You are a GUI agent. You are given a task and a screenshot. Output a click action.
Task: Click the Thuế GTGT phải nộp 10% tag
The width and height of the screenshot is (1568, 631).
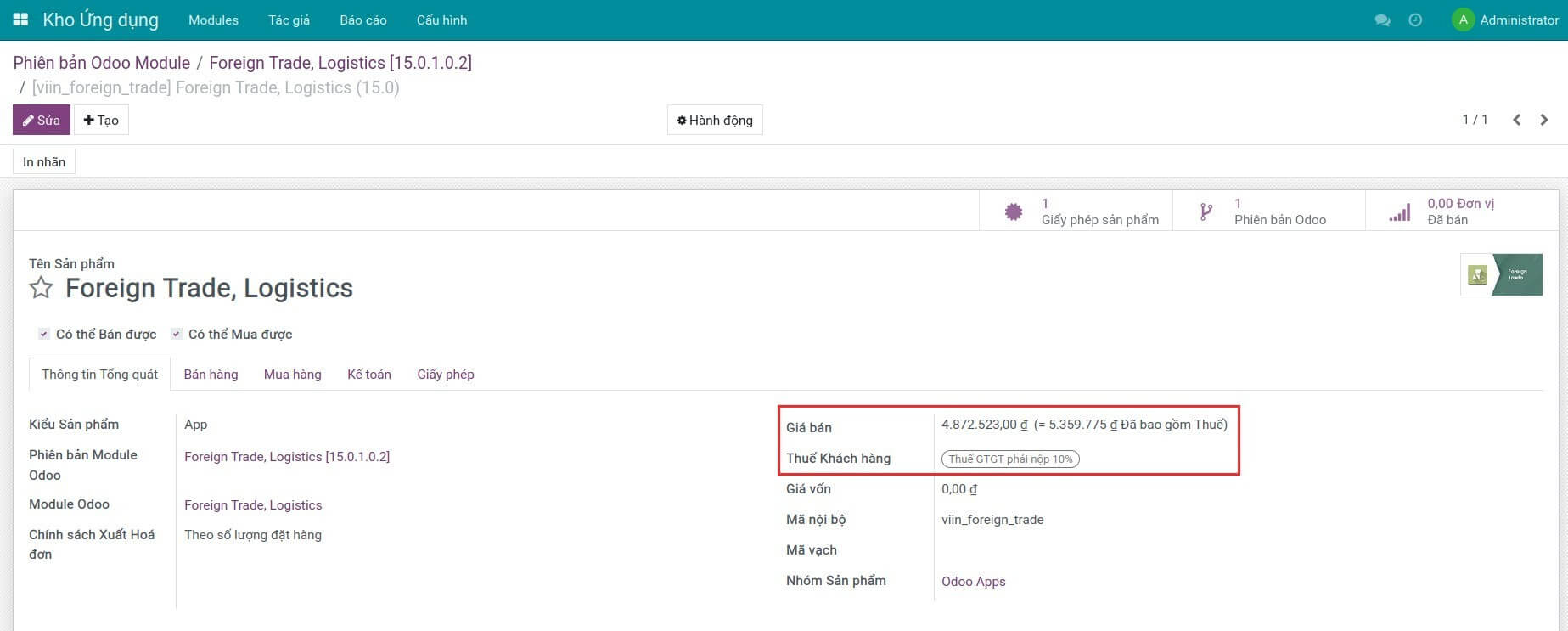pos(1010,459)
